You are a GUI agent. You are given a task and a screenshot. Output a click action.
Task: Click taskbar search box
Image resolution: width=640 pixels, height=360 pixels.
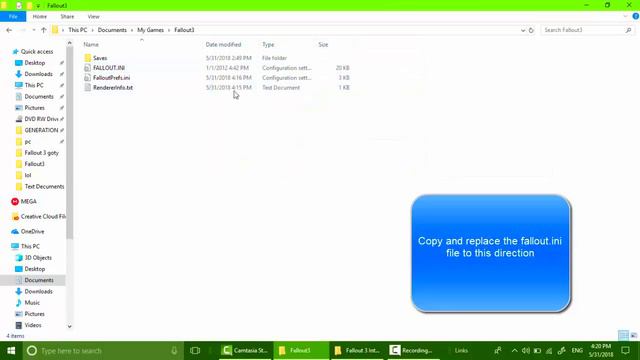[103, 351]
